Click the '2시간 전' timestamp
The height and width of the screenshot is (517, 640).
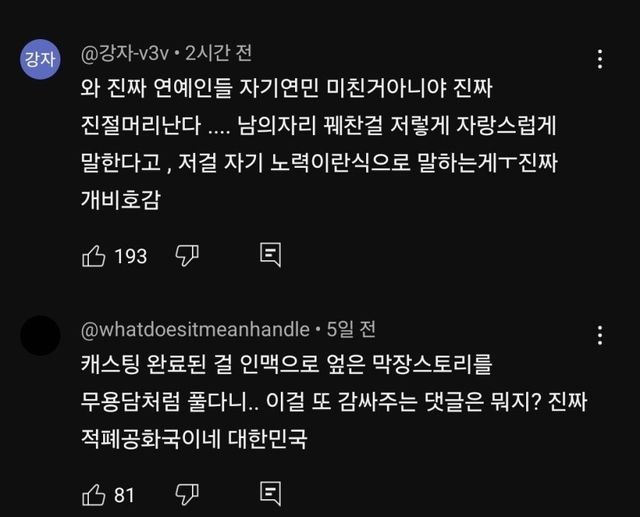pos(224,51)
